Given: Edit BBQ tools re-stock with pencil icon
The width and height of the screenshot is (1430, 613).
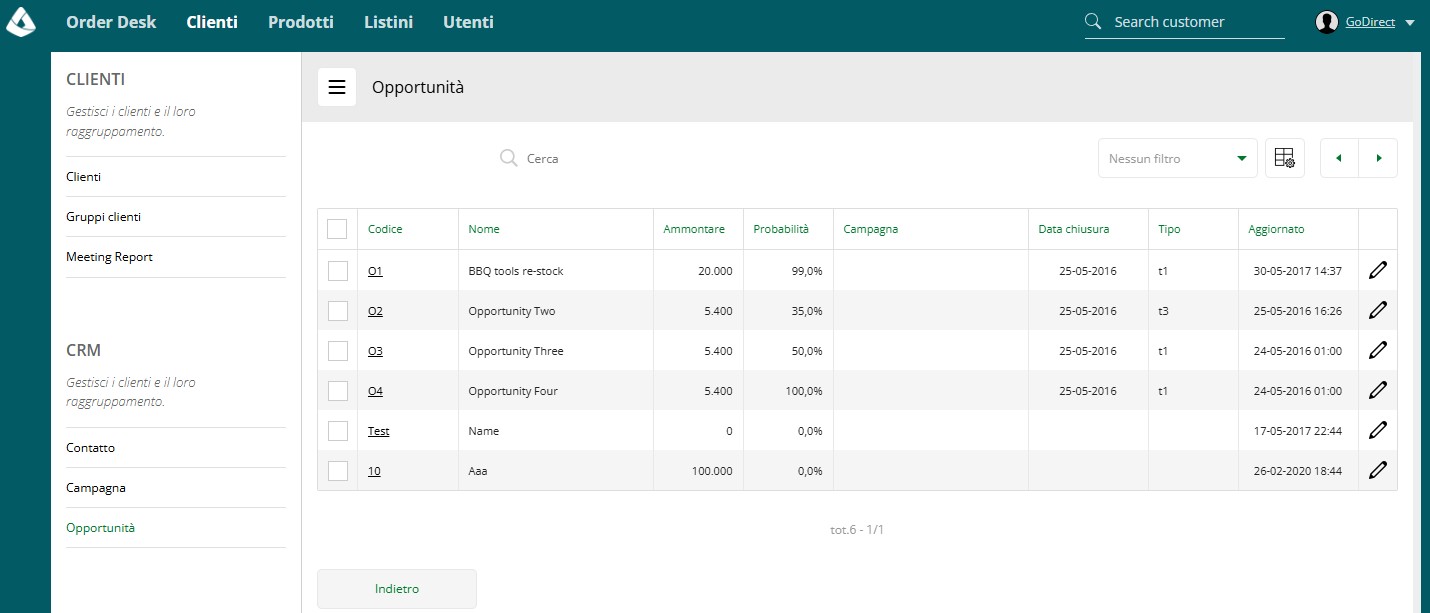Looking at the screenshot, I should point(1378,270).
